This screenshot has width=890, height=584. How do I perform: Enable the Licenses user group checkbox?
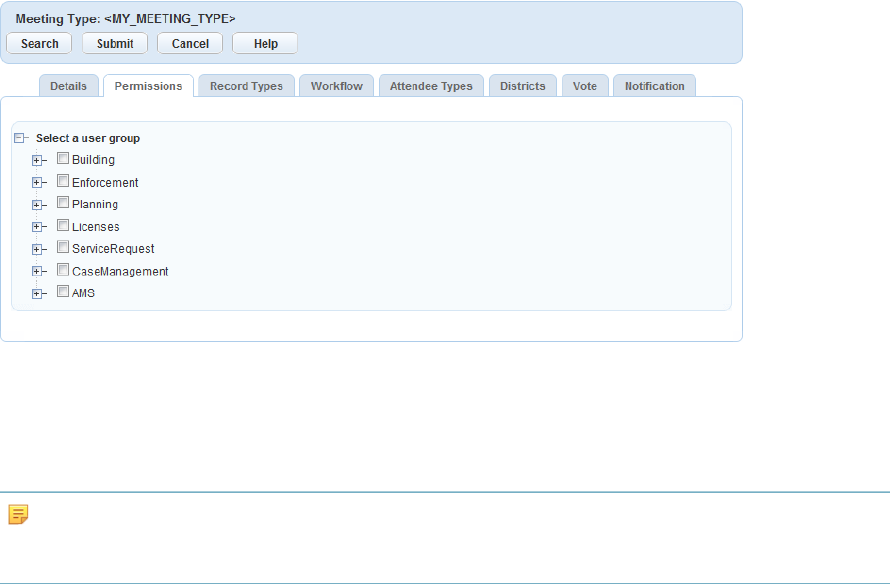pos(63,225)
